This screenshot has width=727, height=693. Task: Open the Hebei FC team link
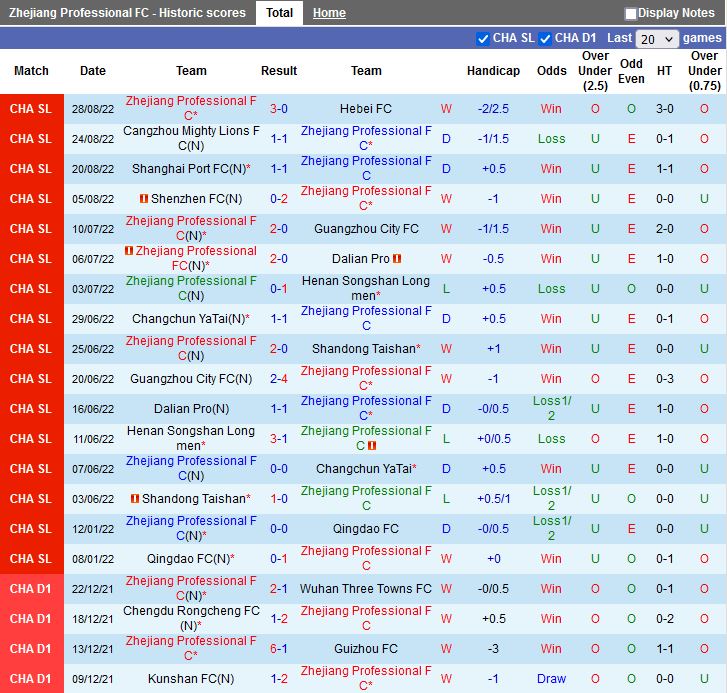pos(366,109)
